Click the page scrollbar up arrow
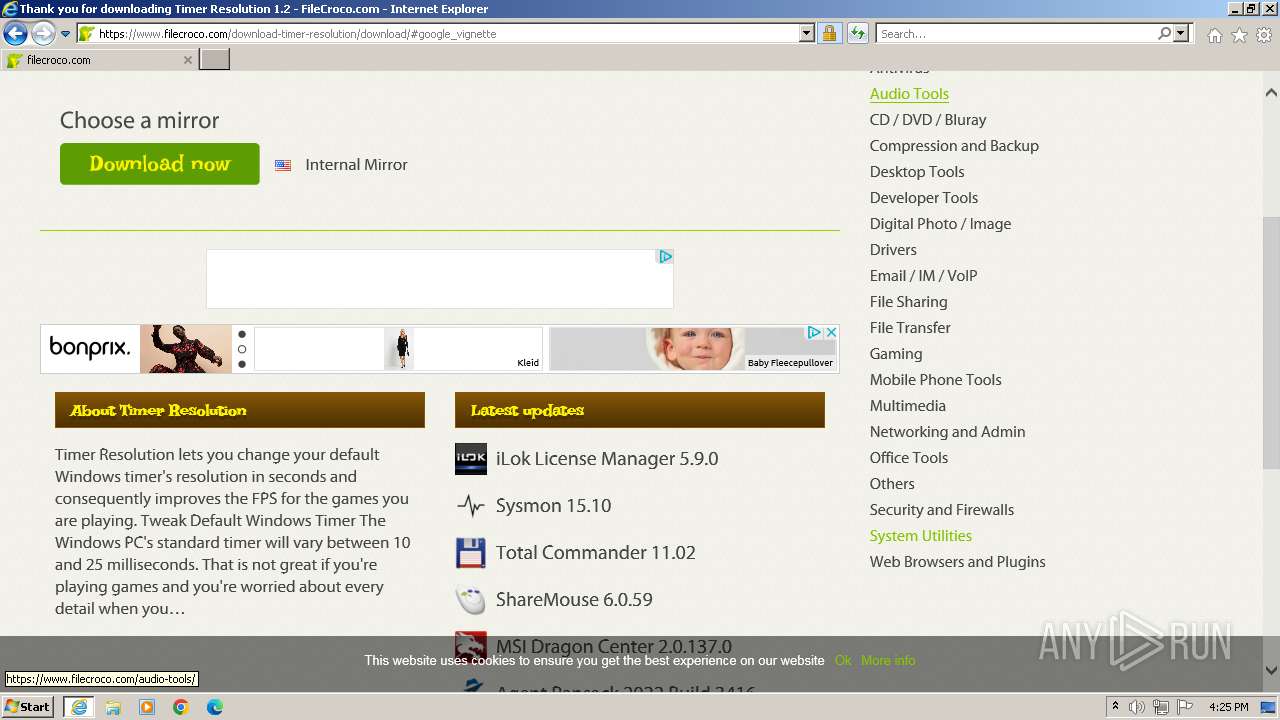Image resolution: width=1280 pixels, height=720 pixels. [x=1271, y=93]
